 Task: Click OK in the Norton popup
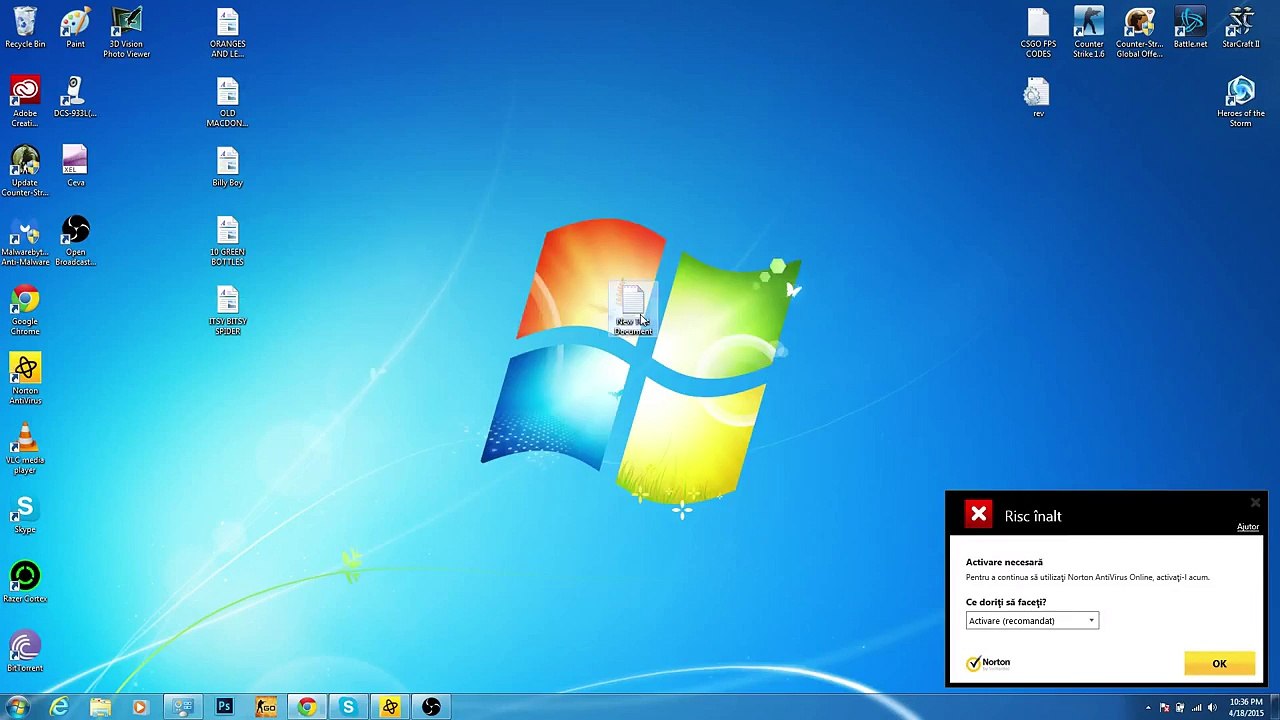(x=1219, y=664)
